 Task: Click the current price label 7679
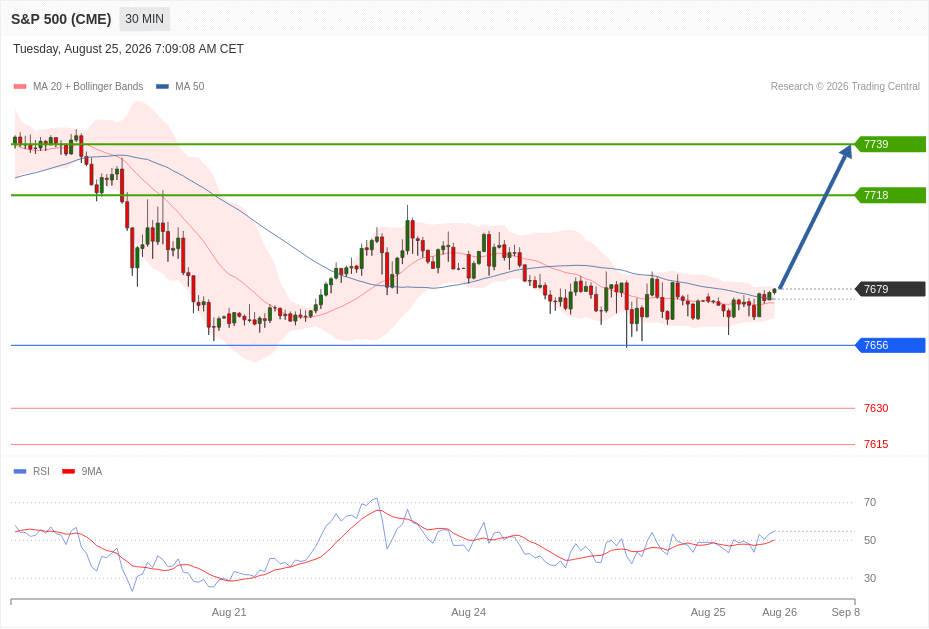click(890, 289)
